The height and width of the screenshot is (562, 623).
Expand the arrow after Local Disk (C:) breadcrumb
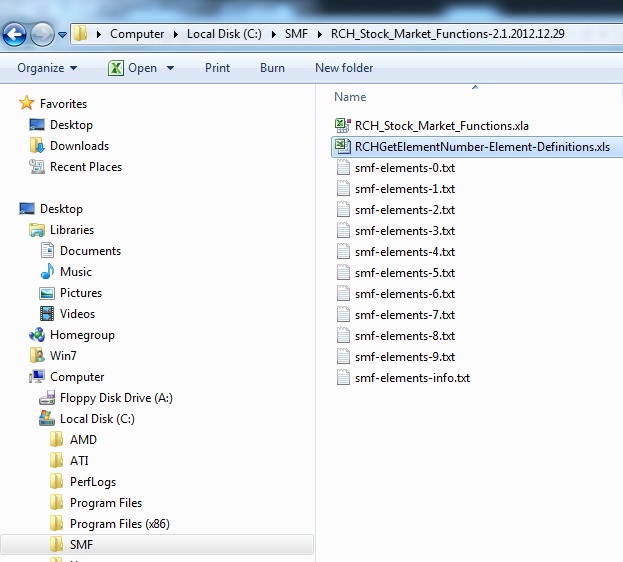[273, 35]
